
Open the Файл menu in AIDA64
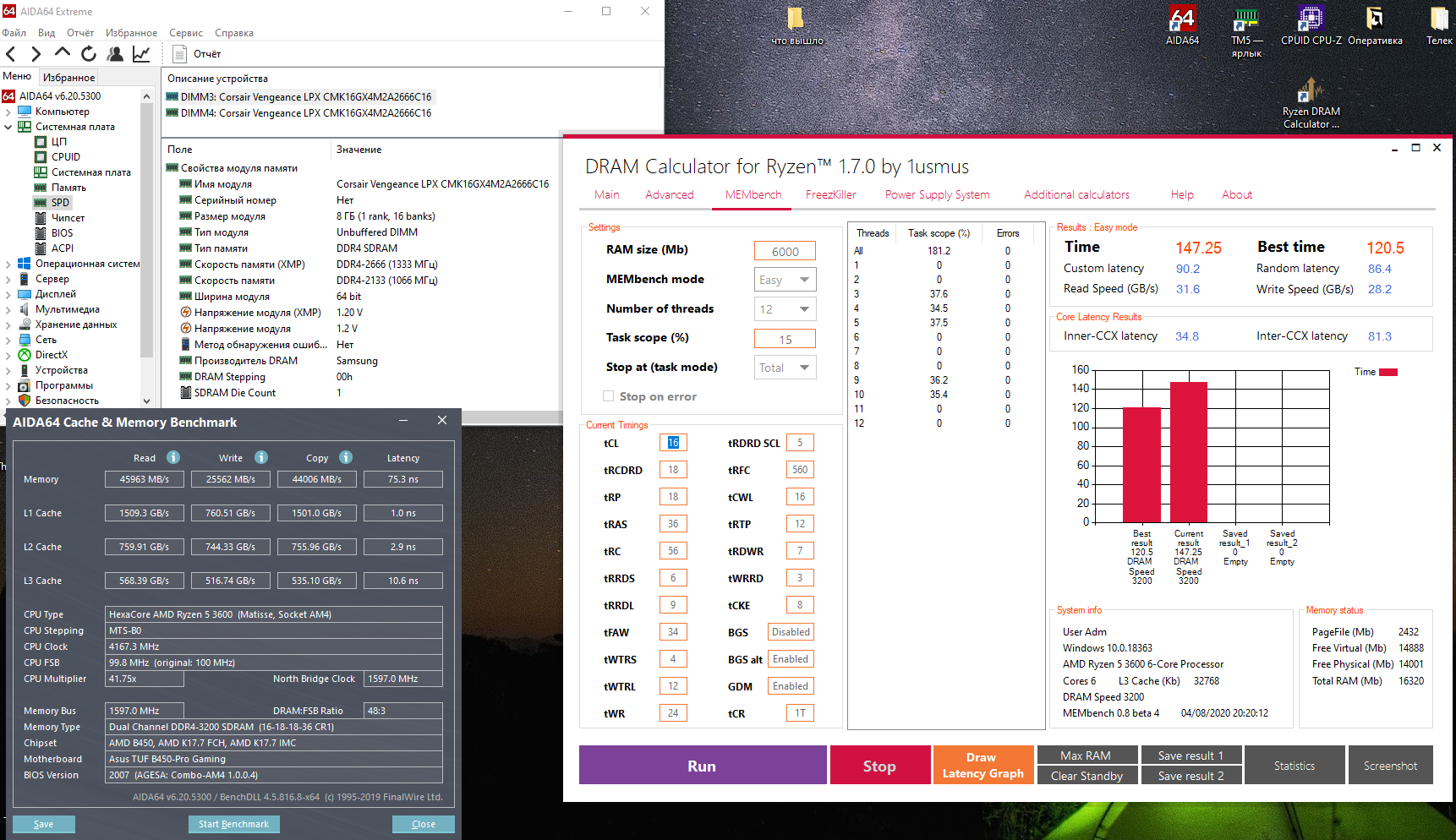14,33
